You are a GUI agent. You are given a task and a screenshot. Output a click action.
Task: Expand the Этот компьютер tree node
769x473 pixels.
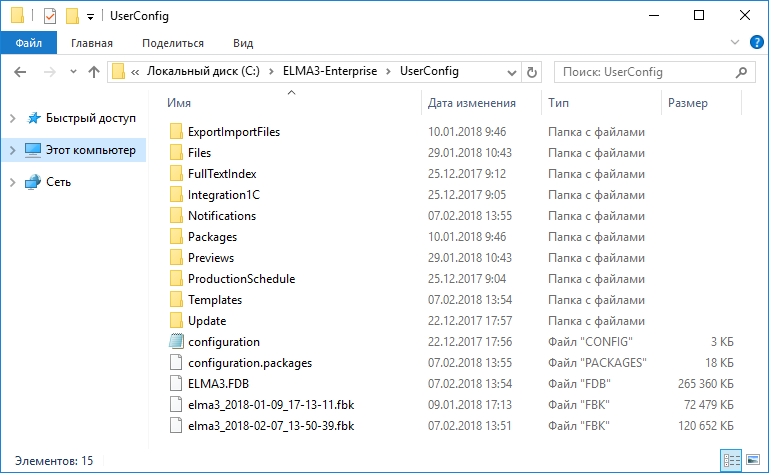click(13, 150)
